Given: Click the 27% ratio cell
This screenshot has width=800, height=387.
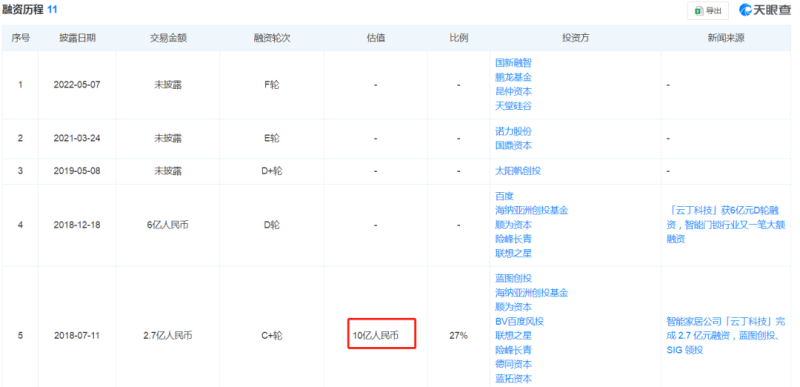Looking at the screenshot, I should tap(459, 336).
